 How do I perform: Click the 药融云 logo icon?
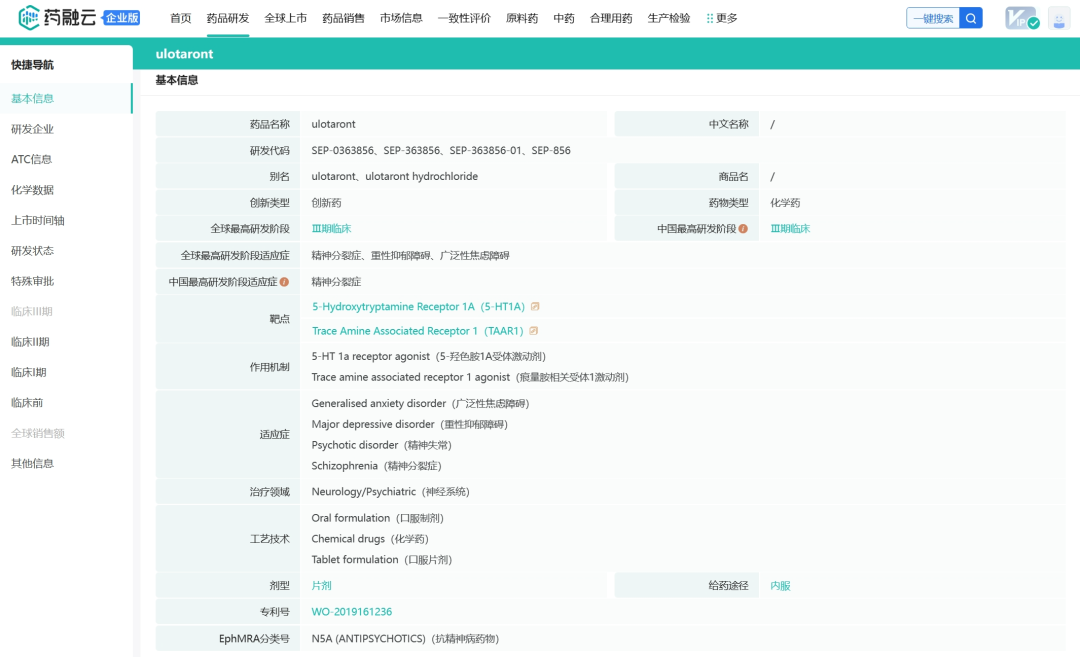pyautogui.click(x=28, y=18)
